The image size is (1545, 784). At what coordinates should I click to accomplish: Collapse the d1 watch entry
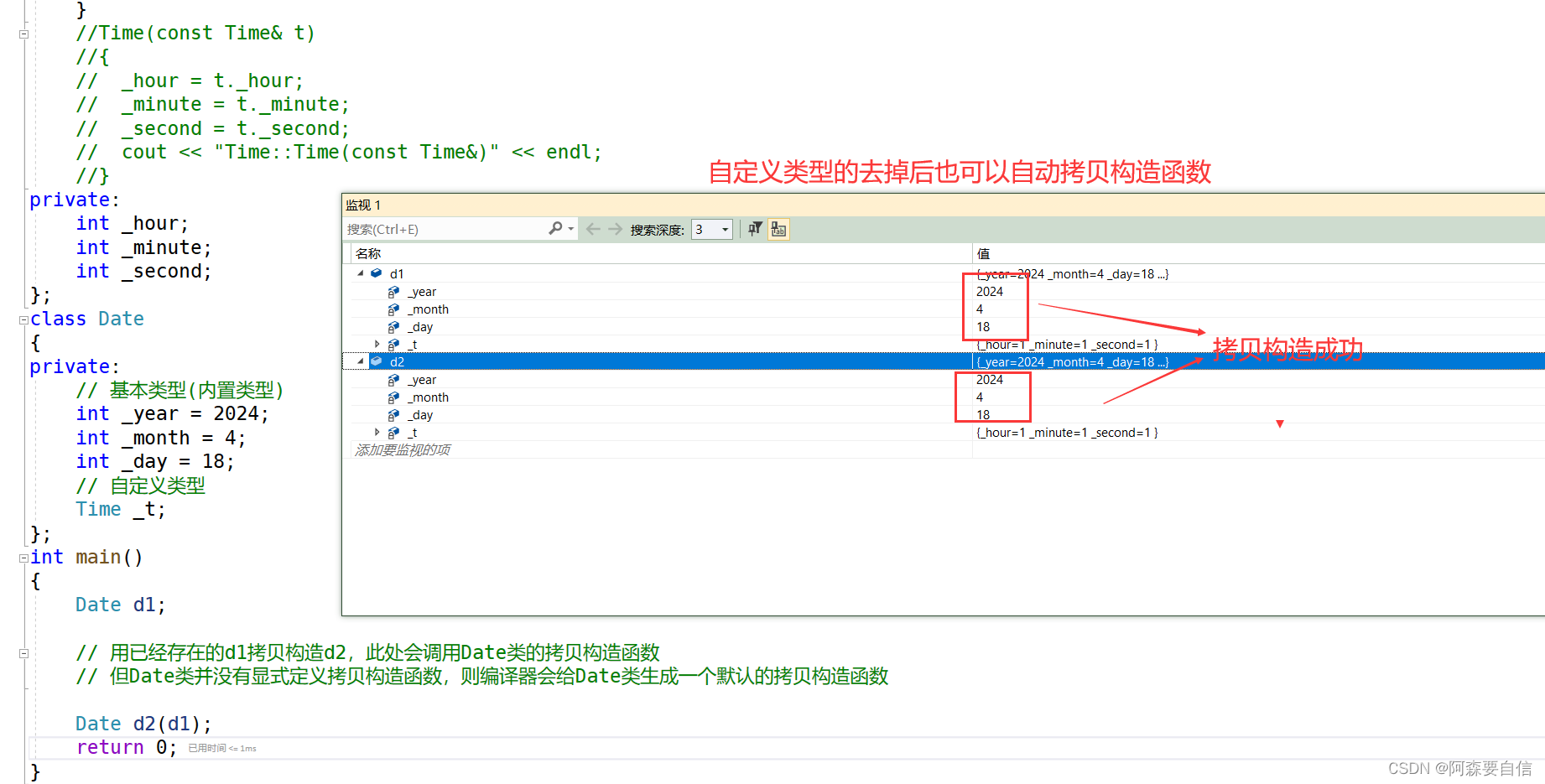coord(361,273)
